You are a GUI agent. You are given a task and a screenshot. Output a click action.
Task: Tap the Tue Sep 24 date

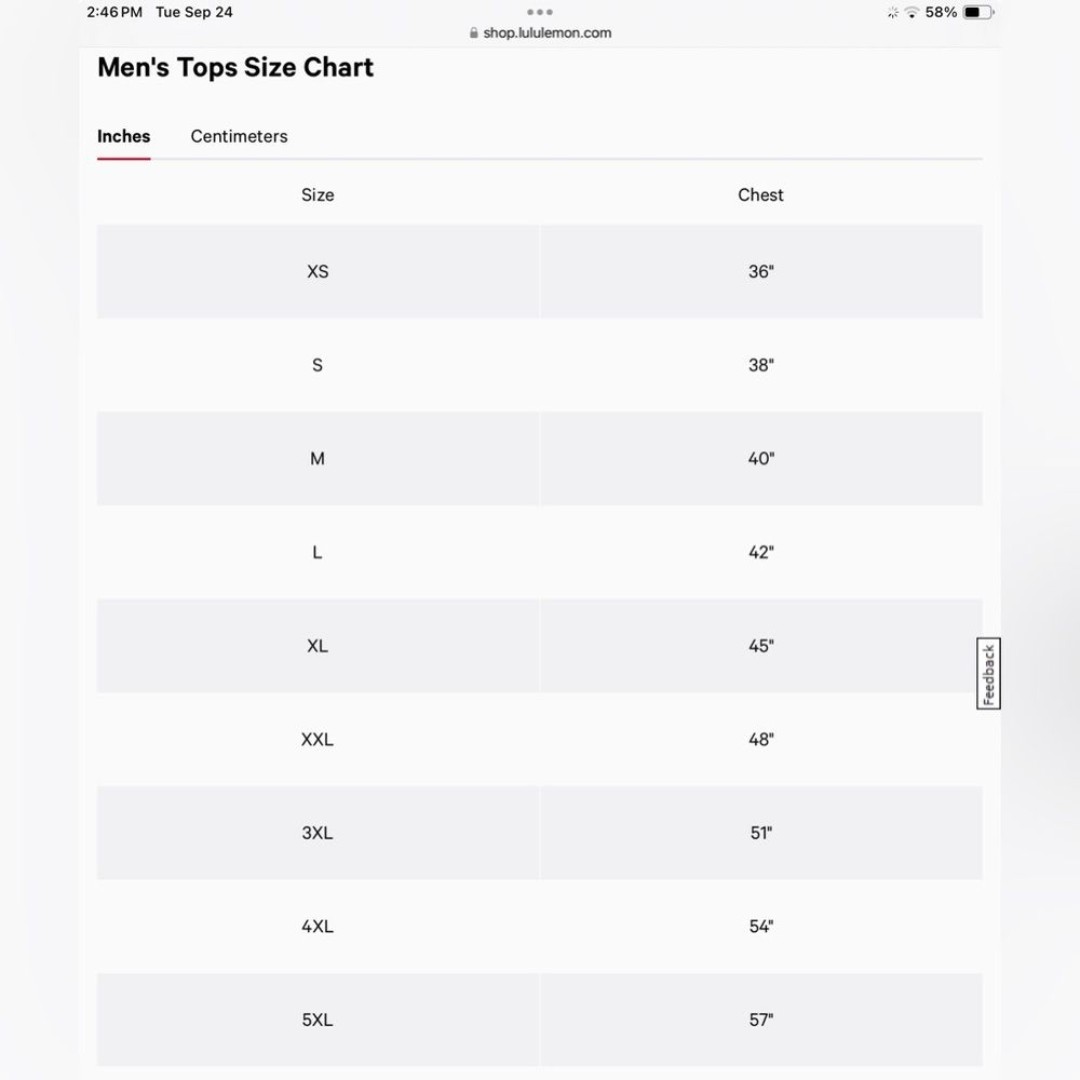(194, 12)
